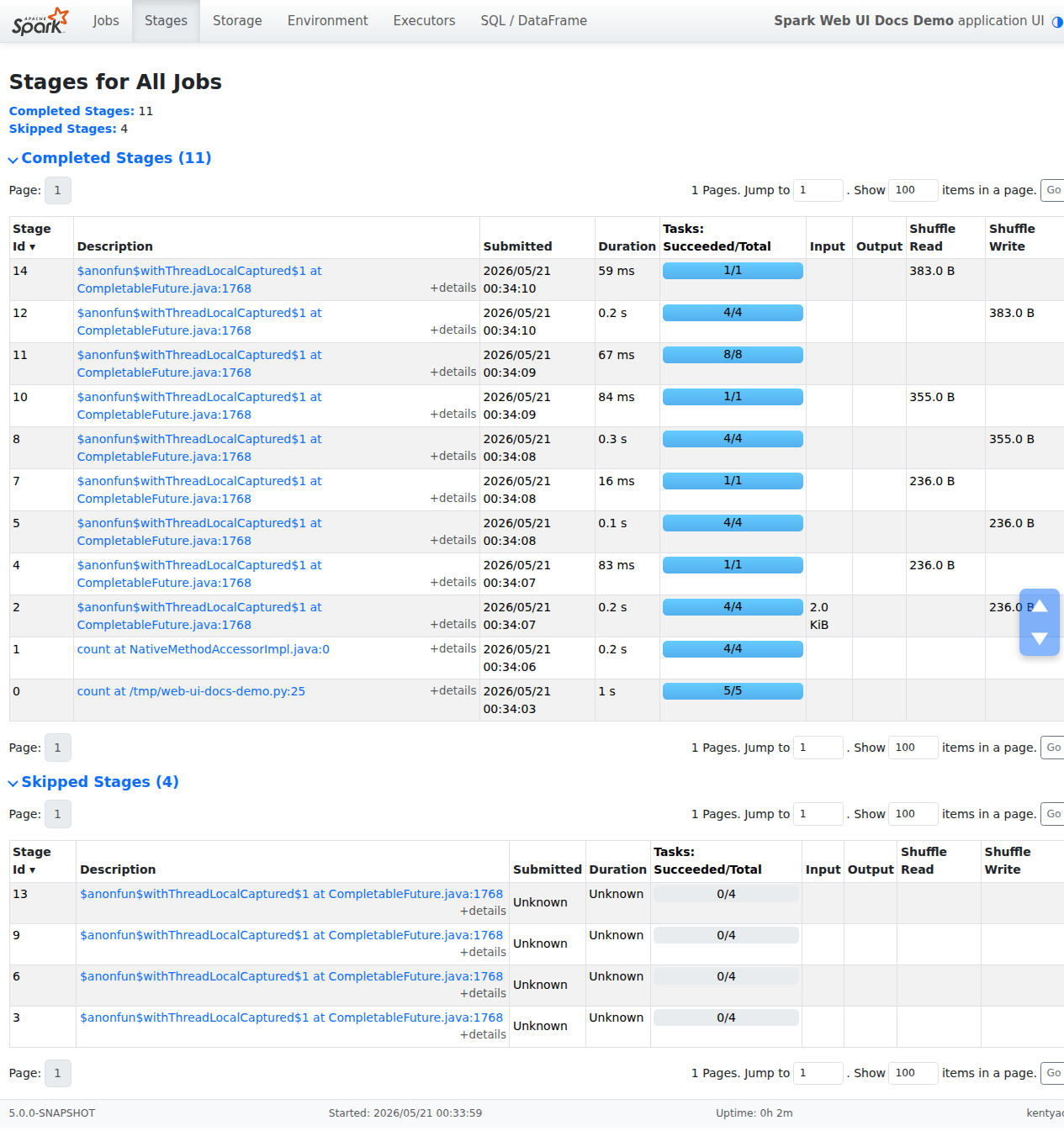Open the Executors tab
Viewport: 1064px width, 1131px height.
coord(424,21)
